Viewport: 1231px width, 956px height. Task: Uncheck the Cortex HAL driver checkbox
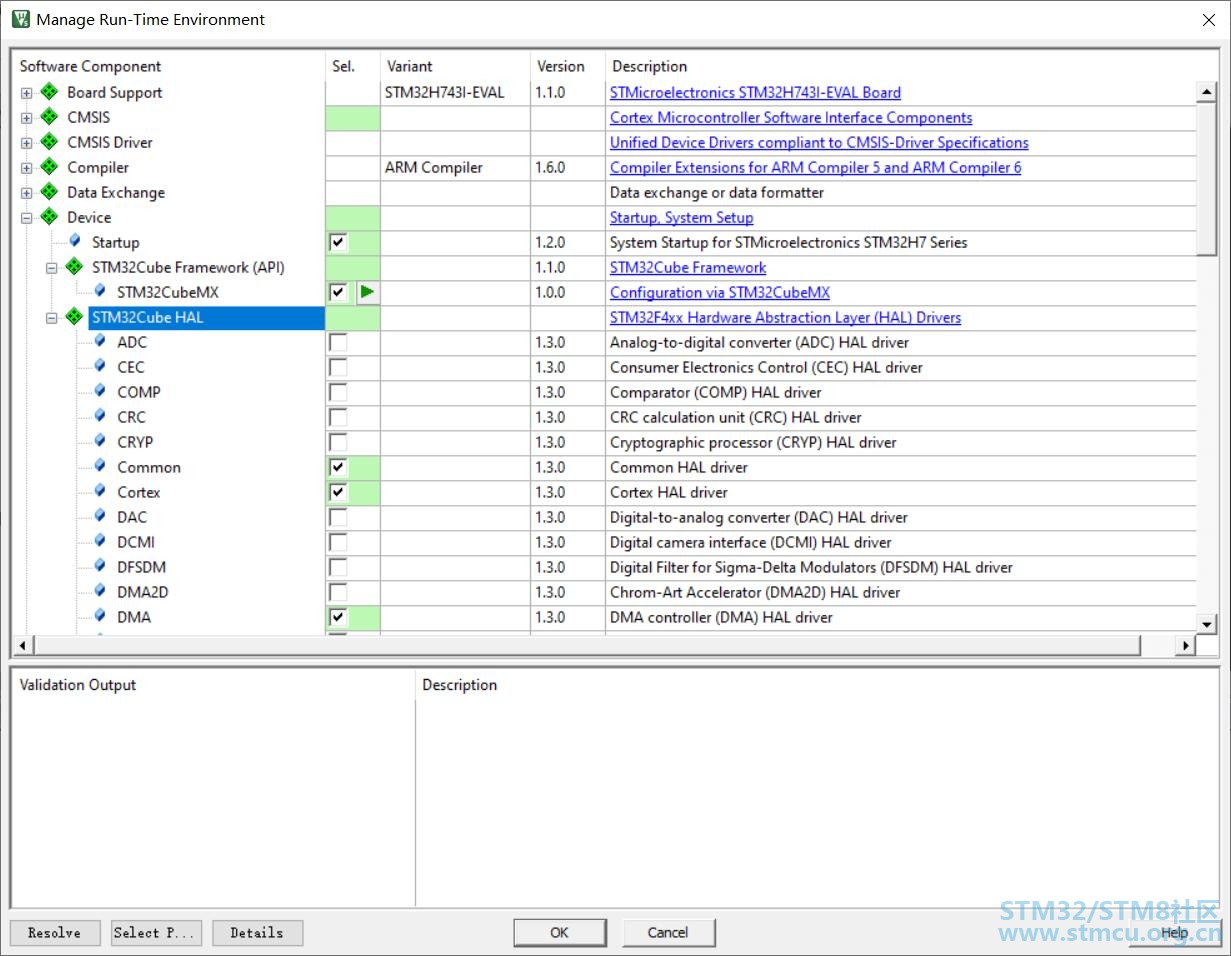[x=338, y=492]
